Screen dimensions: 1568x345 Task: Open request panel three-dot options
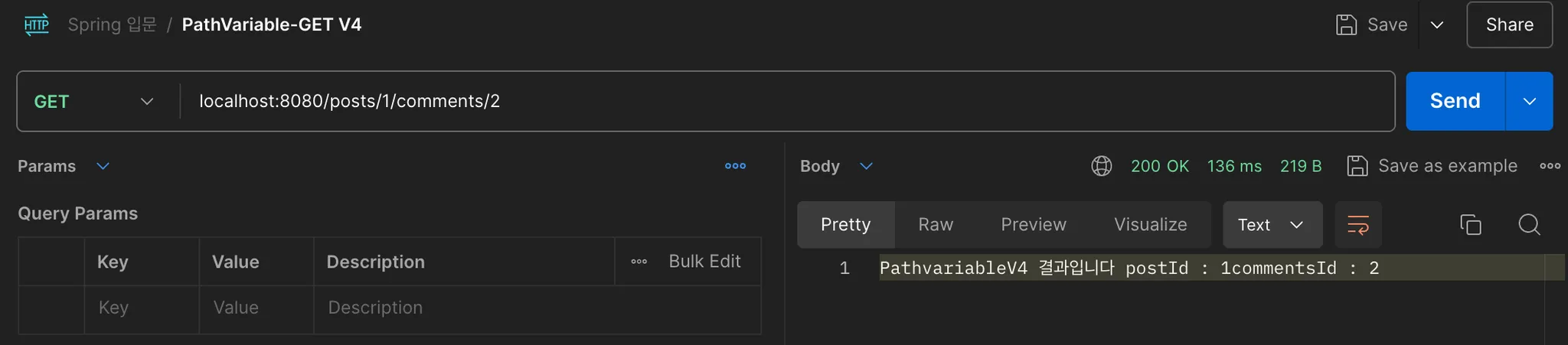735,166
